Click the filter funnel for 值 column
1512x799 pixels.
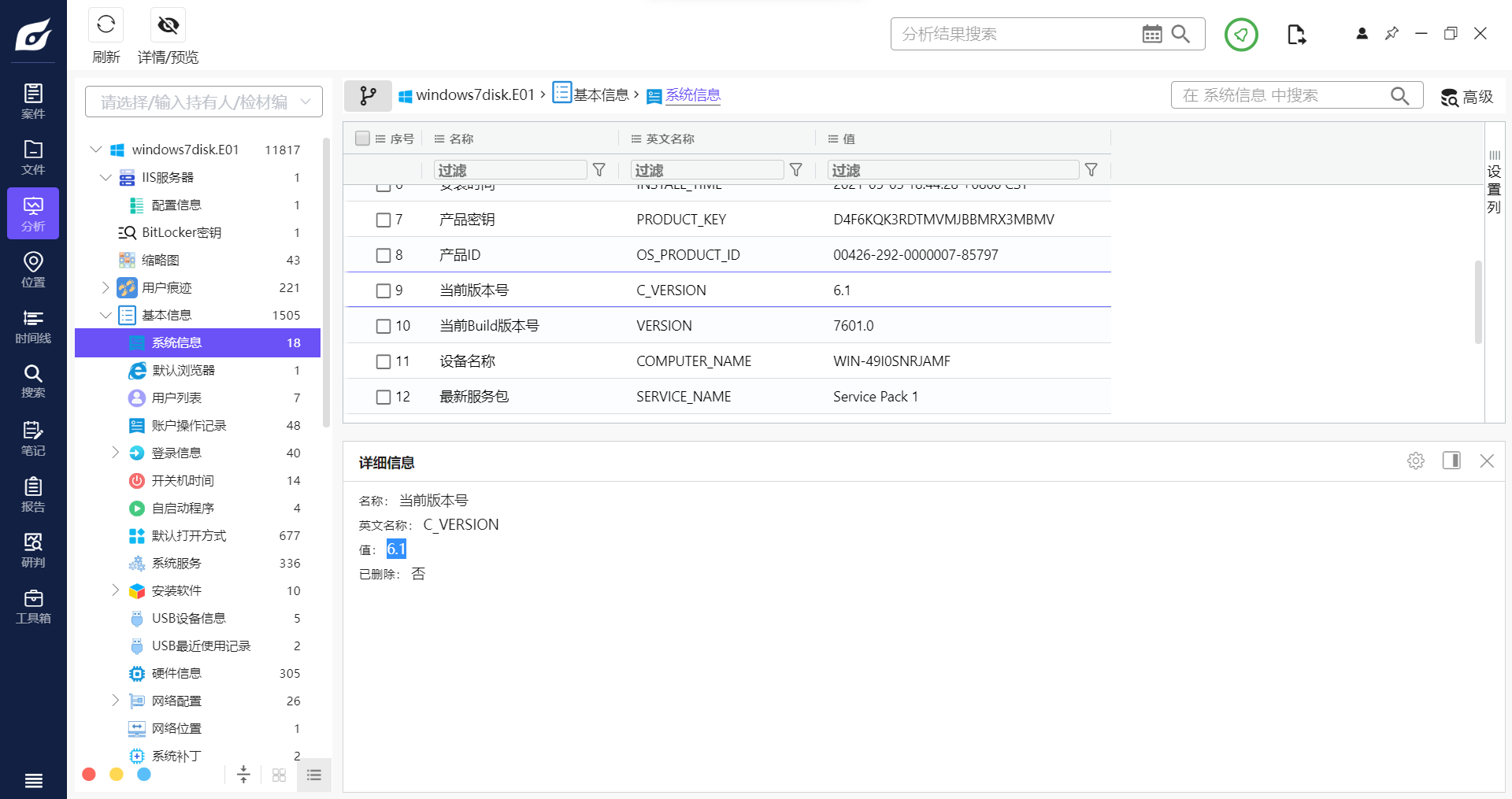(x=1091, y=170)
